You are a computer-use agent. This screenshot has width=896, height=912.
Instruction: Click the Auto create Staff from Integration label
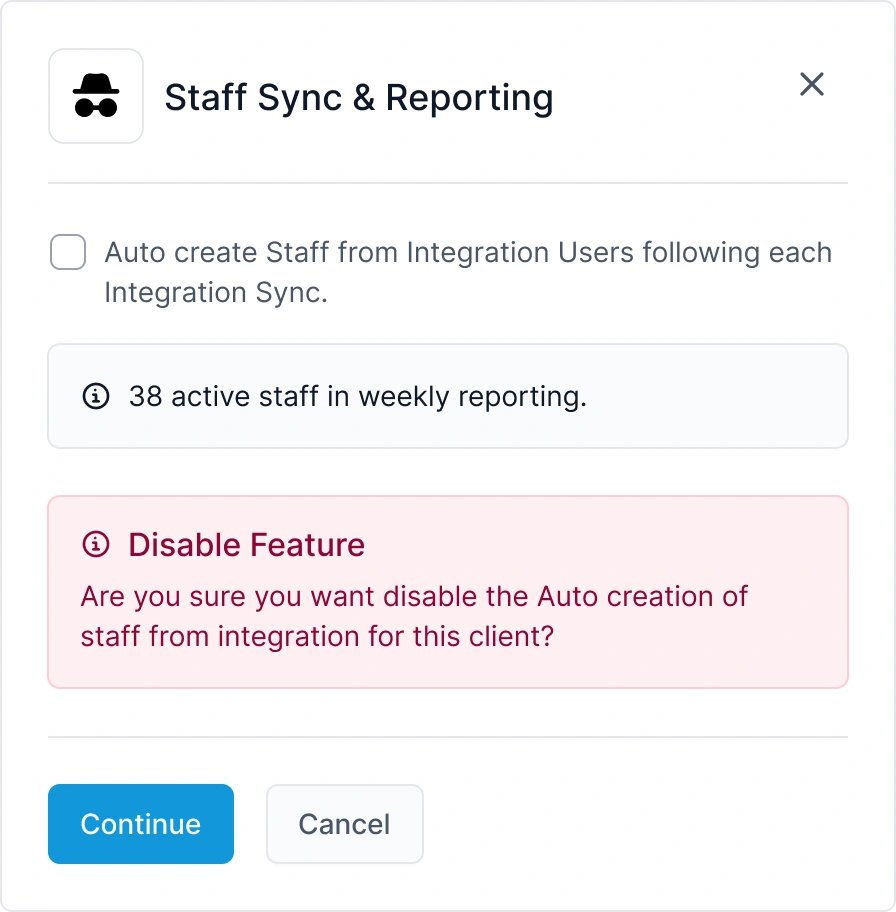point(468,272)
